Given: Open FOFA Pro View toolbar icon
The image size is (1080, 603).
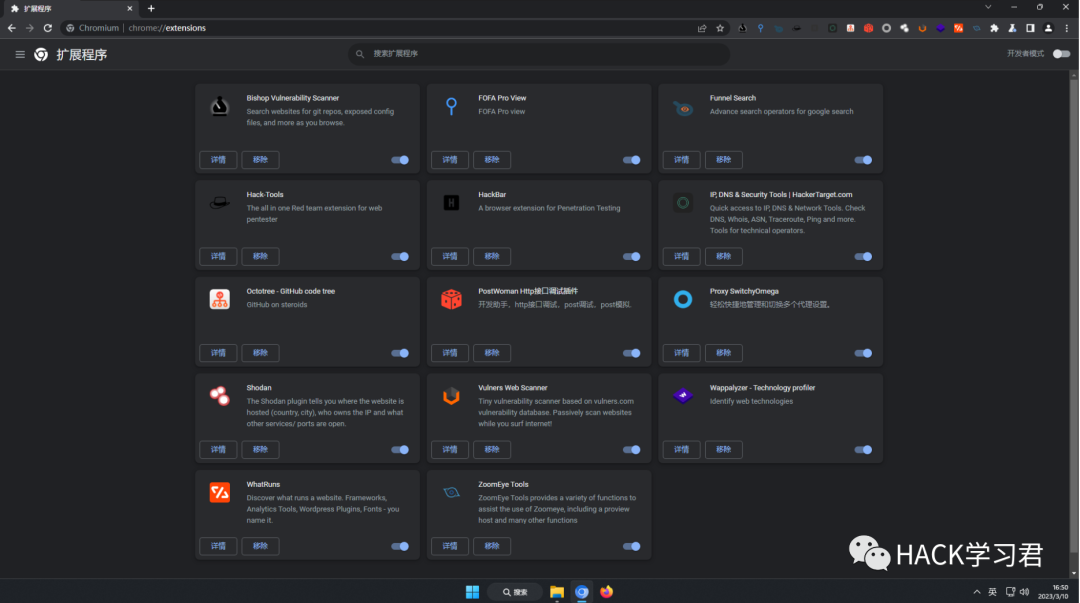Looking at the screenshot, I should [x=760, y=28].
